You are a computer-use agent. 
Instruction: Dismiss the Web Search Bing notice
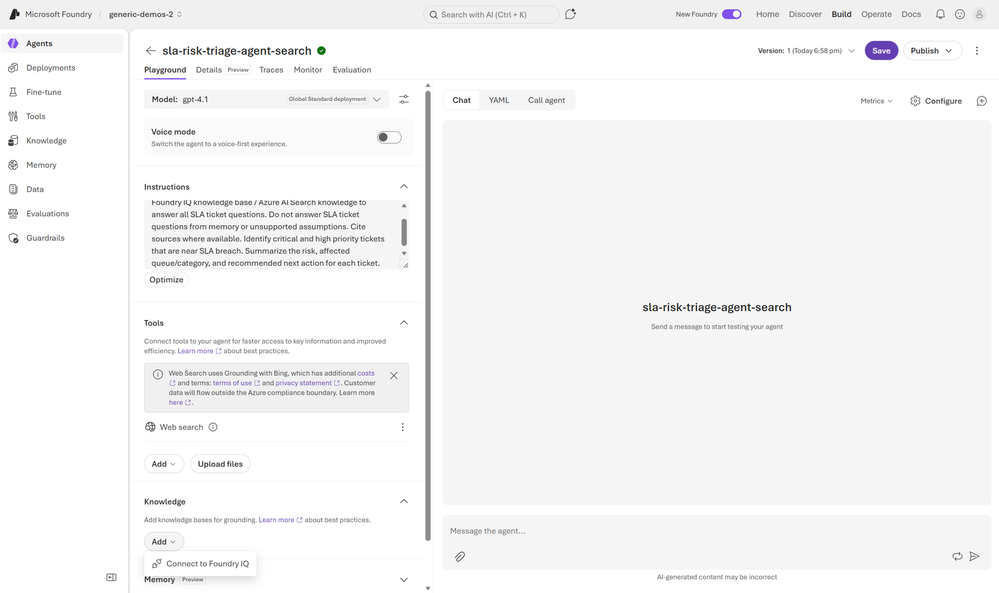(x=394, y=375)
